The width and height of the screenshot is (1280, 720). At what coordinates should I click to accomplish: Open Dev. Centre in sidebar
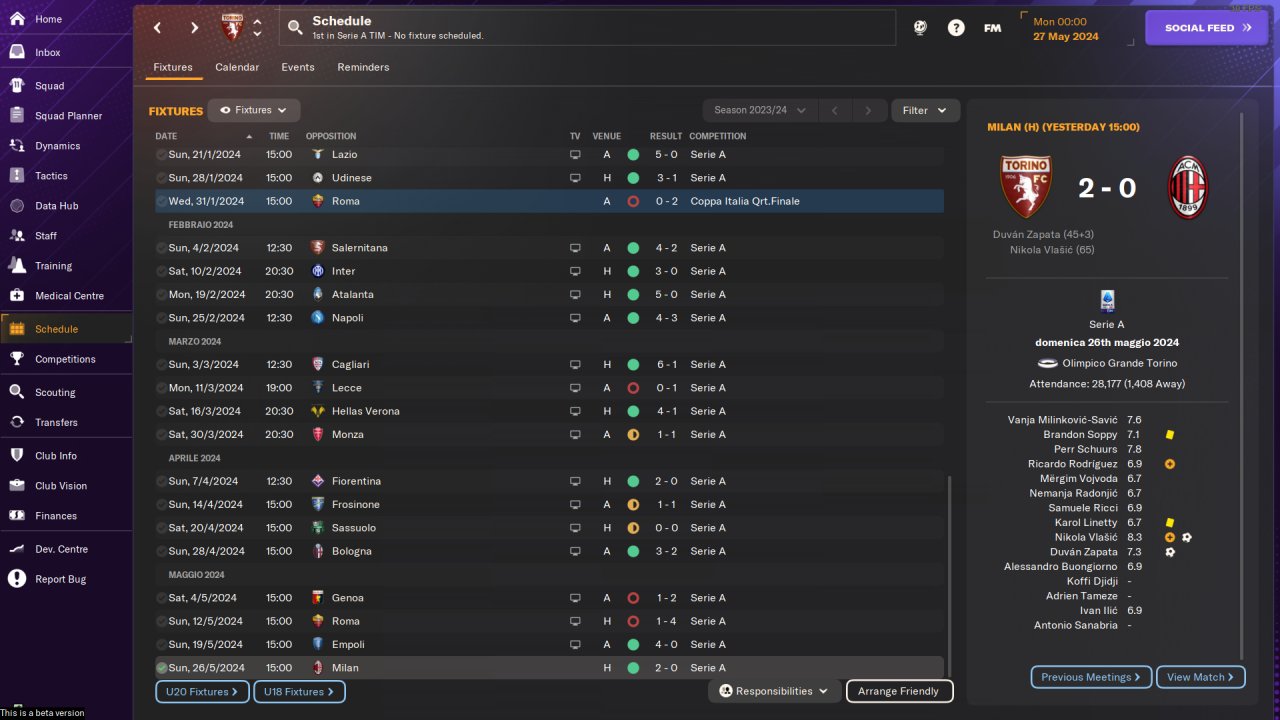61,549
